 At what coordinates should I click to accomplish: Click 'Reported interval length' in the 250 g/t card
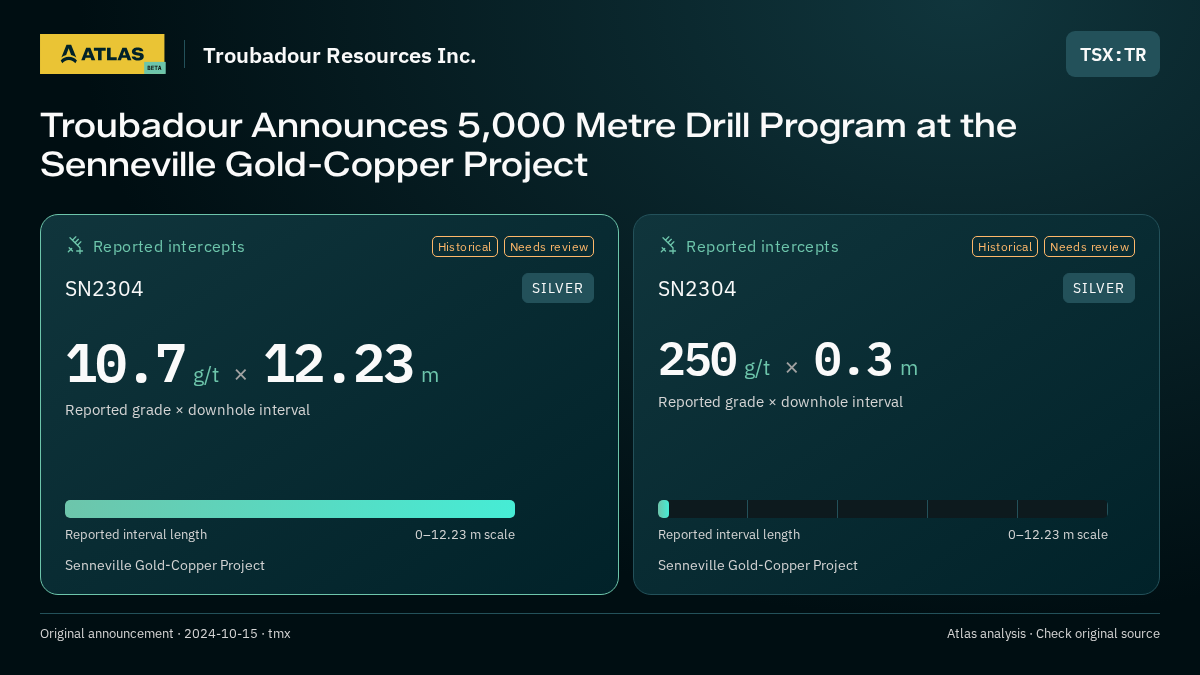[x=729, y=535]
